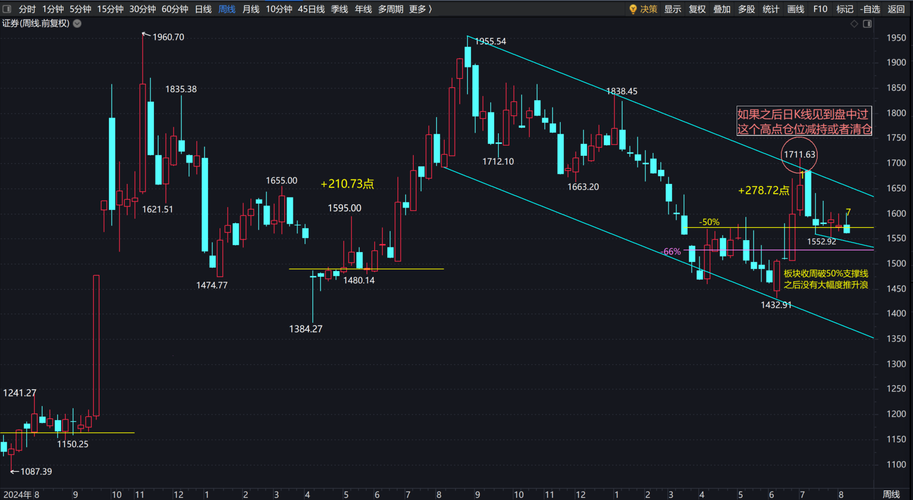Click the 1432.91 low price label
Image resolution: width=913 pixels, height=500 pixels.
(776, 304)
